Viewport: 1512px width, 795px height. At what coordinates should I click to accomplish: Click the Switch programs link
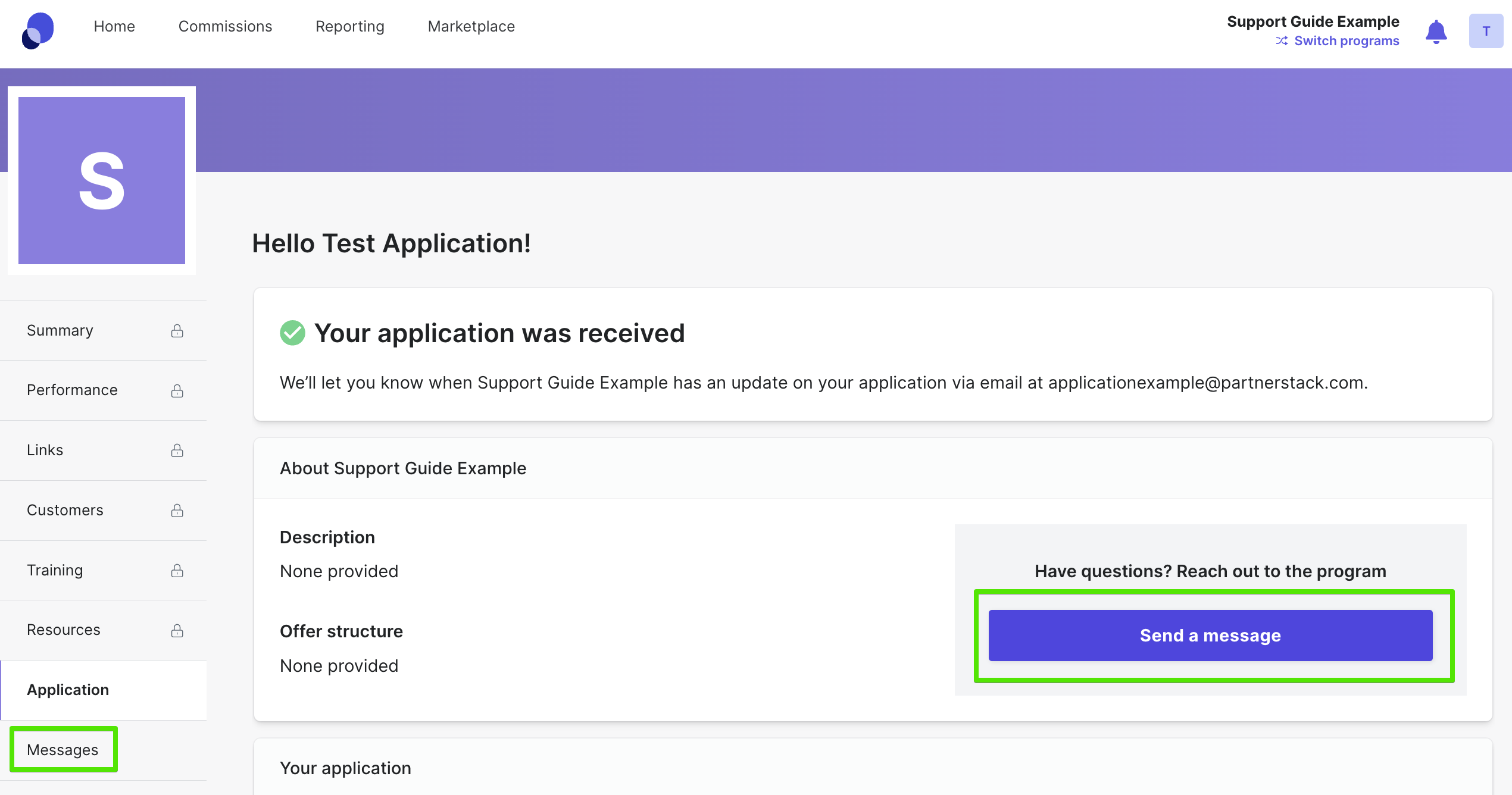click(1347, 41)
